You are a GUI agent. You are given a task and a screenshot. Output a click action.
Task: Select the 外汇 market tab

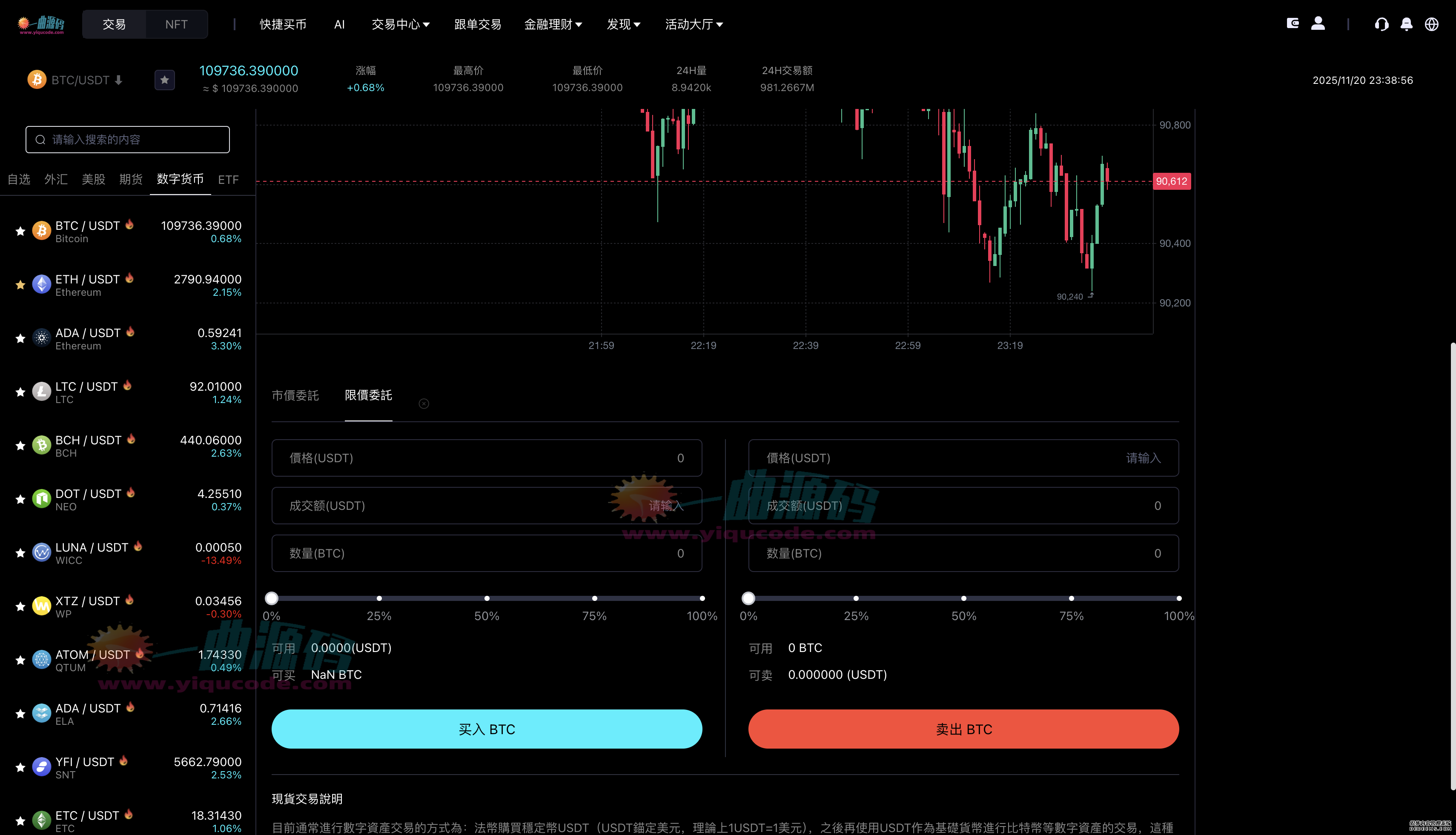56,179
